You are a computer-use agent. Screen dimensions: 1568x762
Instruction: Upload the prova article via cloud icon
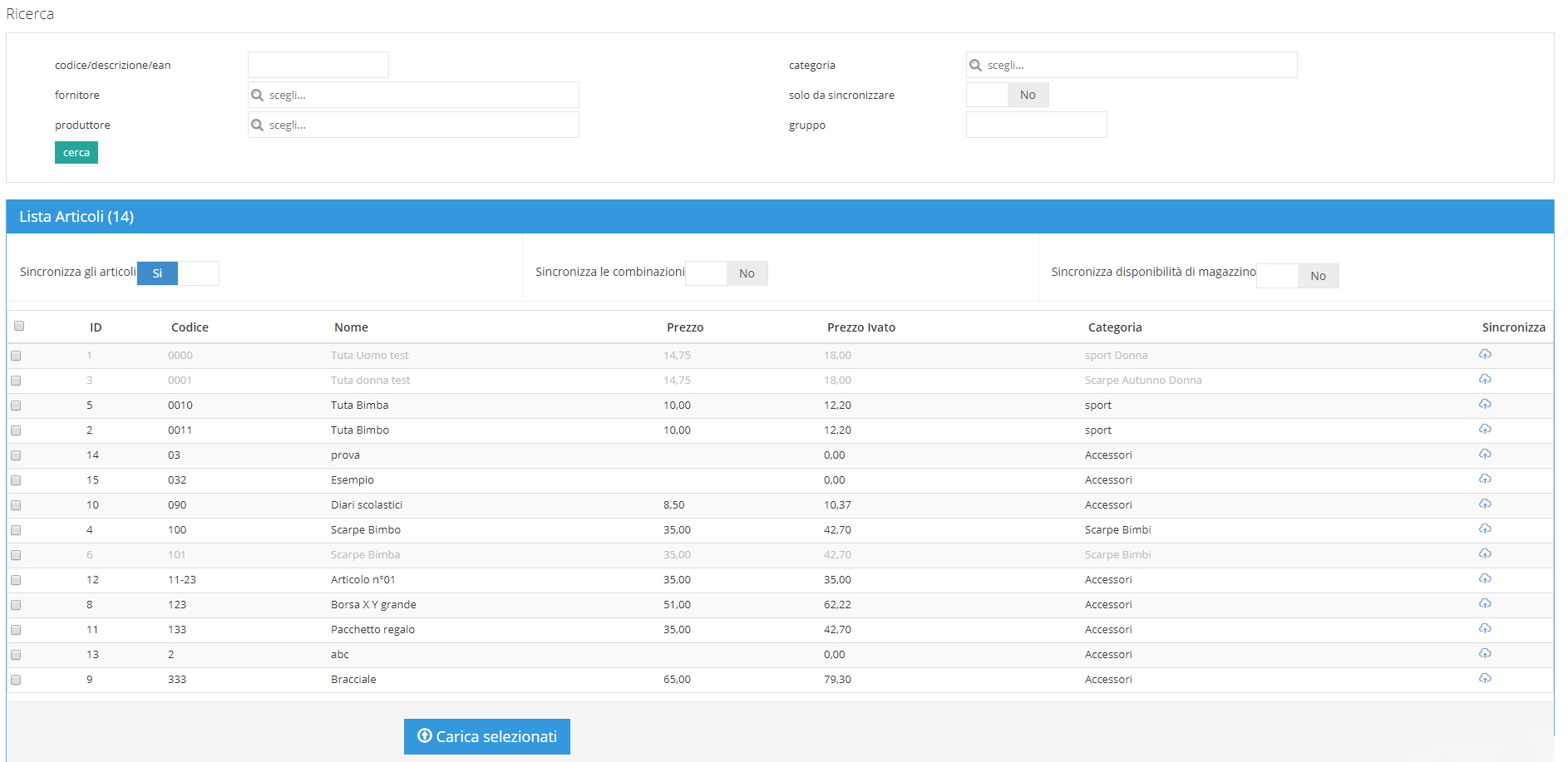1485,455
